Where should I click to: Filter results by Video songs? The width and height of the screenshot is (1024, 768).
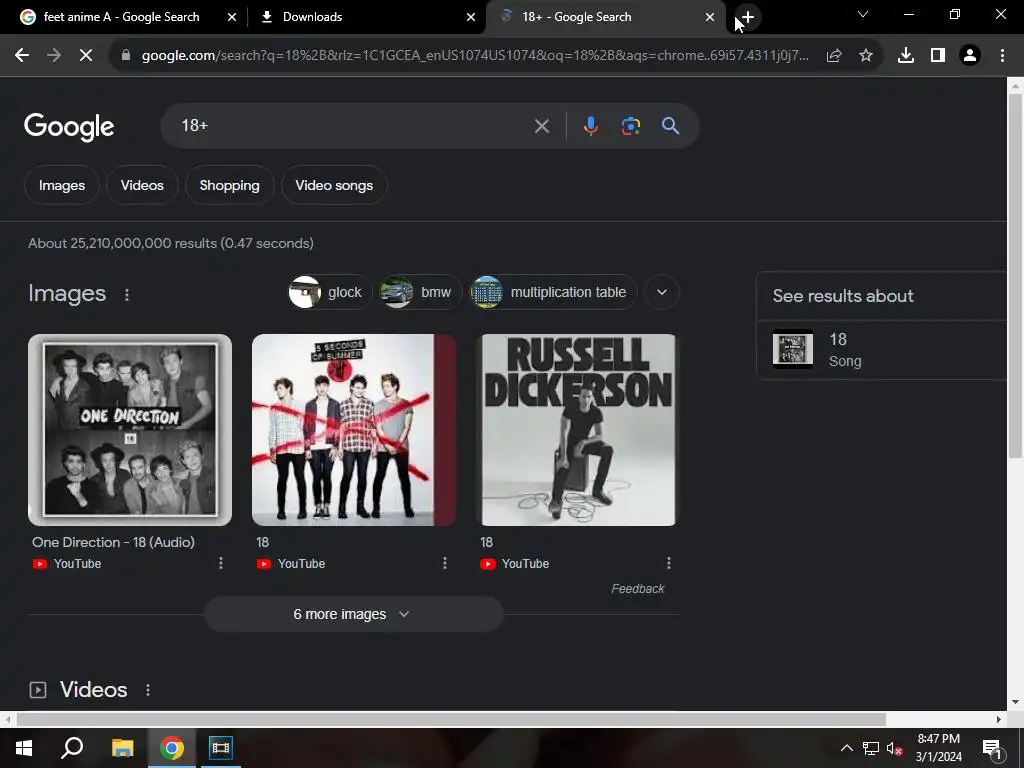[x=334, y=185]
